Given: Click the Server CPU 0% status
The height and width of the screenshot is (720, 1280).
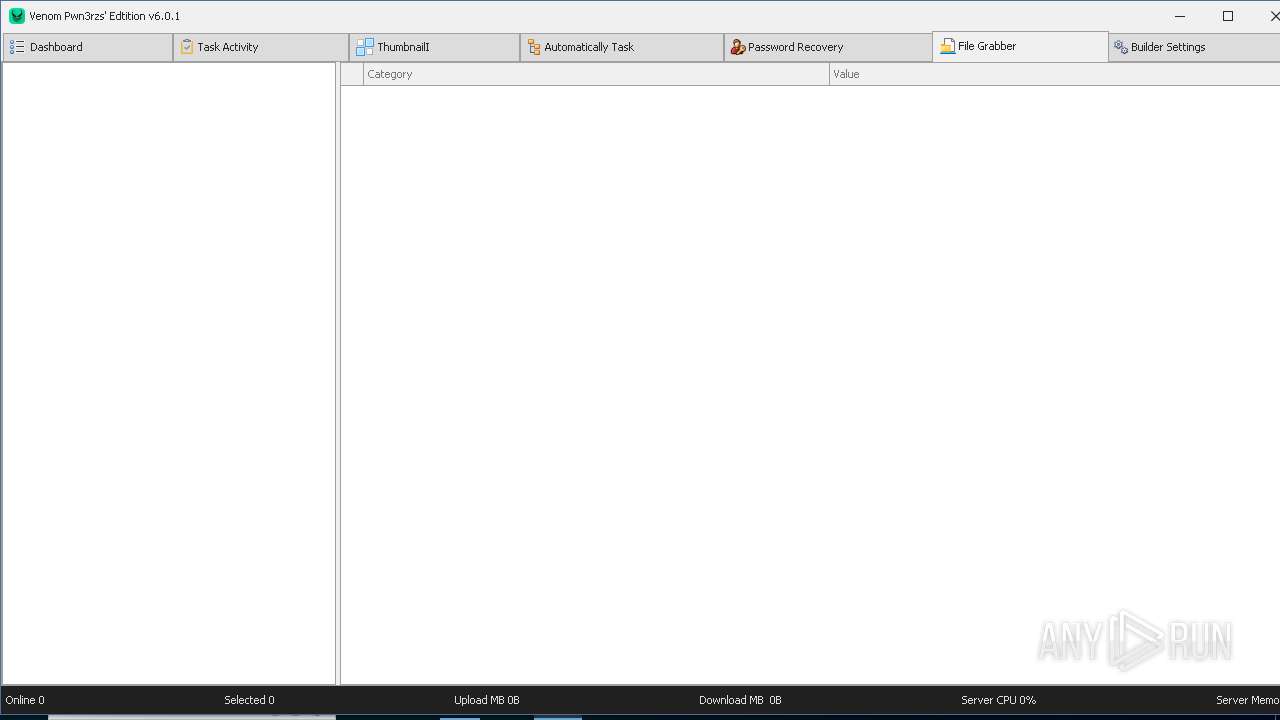Looking at the screenshot, I should (x=998, y=700).
